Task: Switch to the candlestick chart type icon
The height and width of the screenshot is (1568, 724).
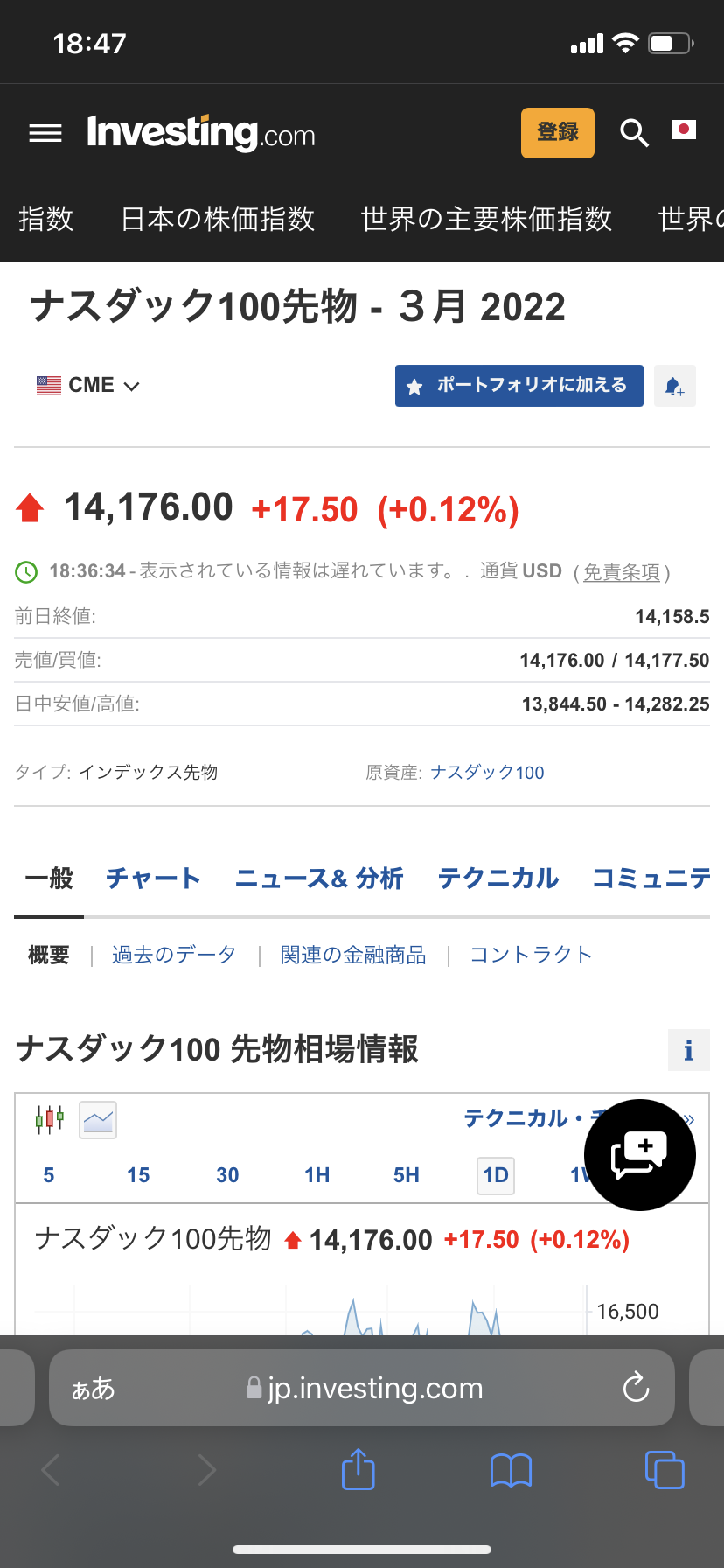Action: pos(50,1119)
